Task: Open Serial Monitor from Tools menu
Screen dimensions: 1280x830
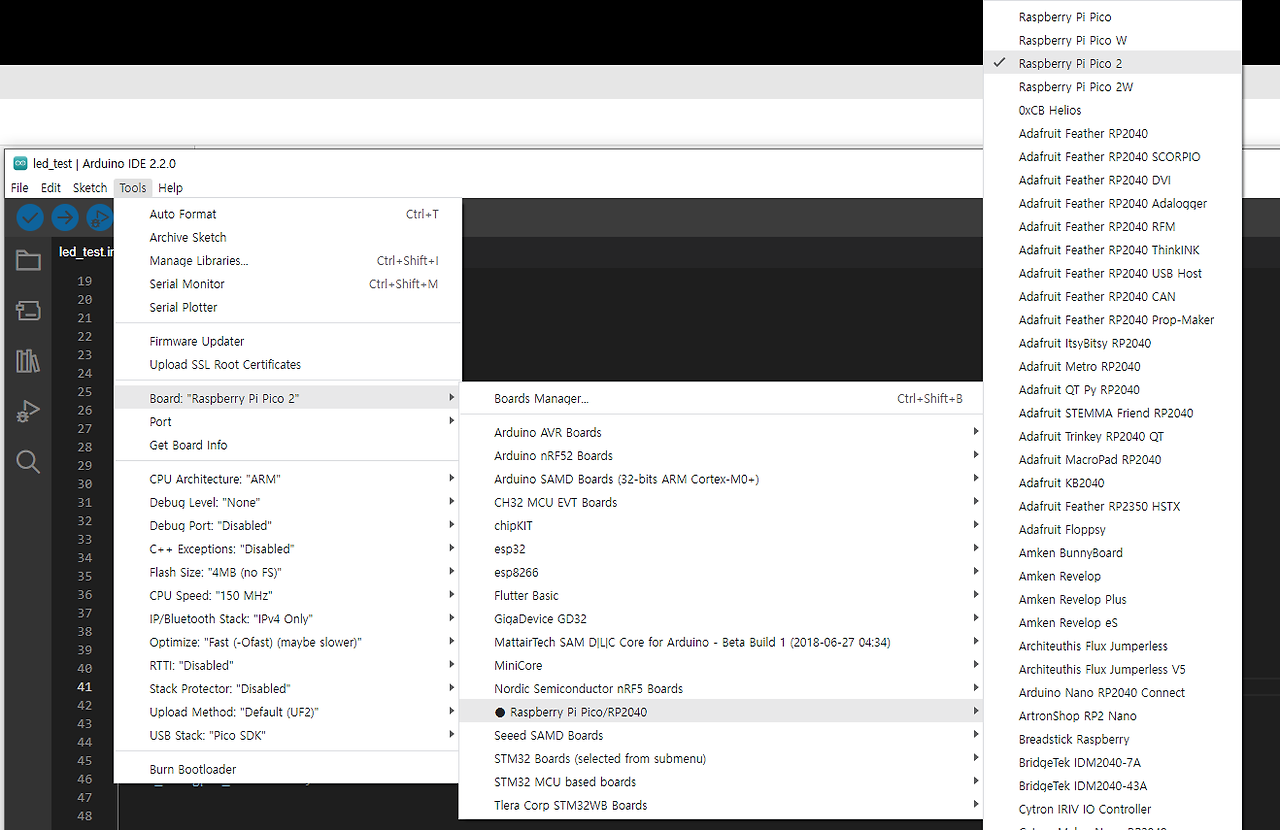Action: (x=288, y=284)
